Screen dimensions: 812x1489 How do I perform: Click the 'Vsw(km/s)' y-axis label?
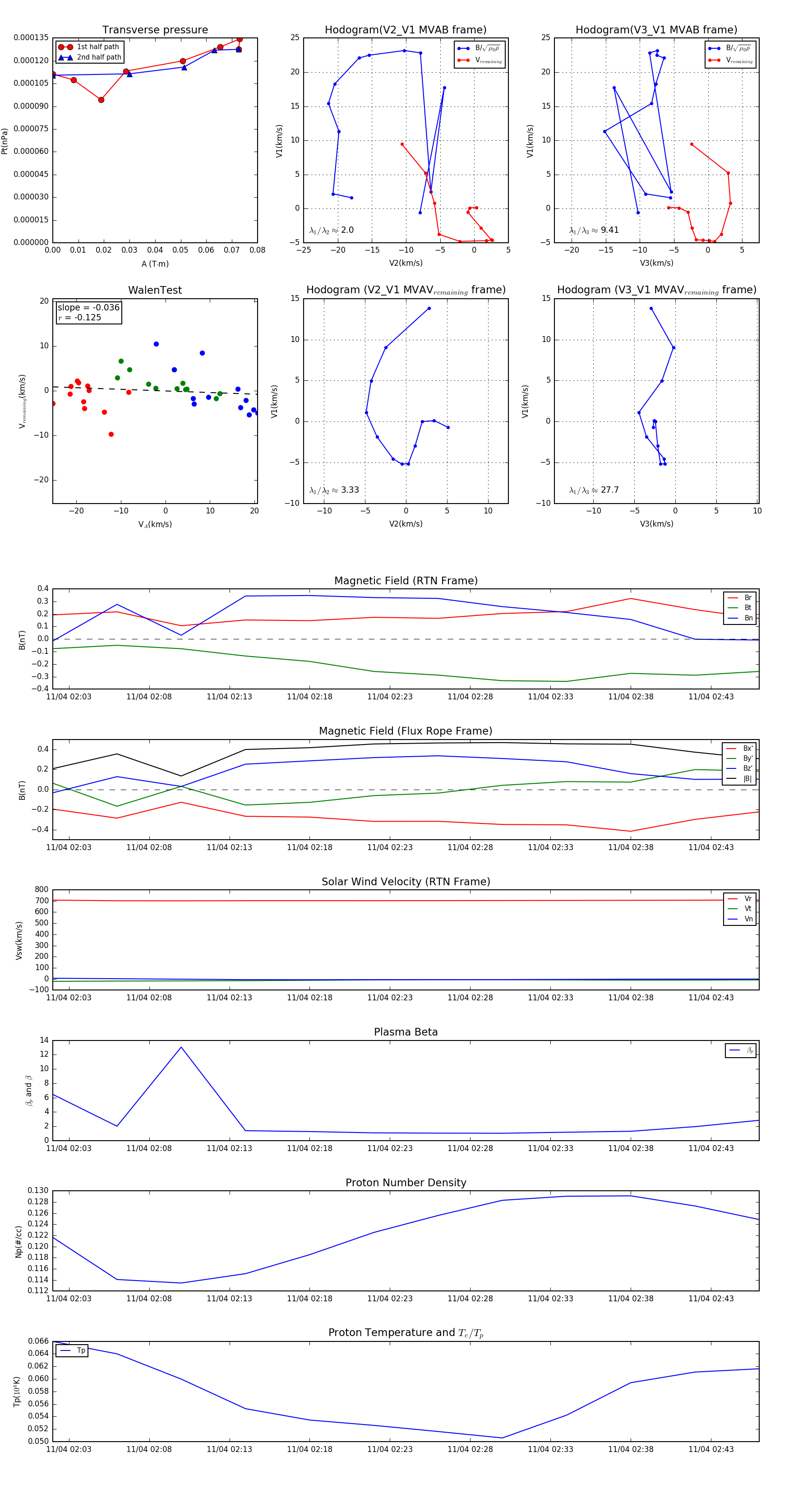[x=19, y=940]
